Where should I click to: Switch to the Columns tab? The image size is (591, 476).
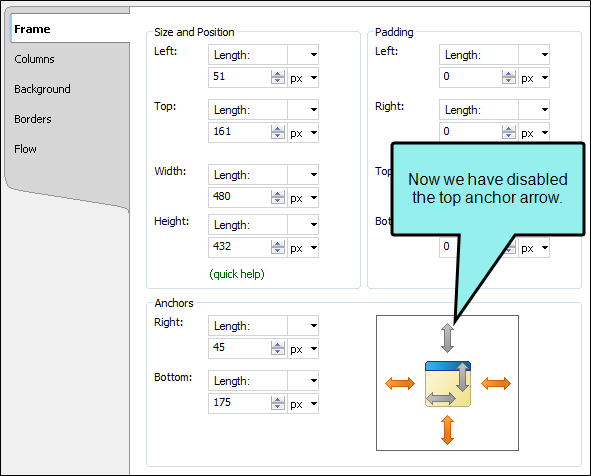click(x=34, y=59)
